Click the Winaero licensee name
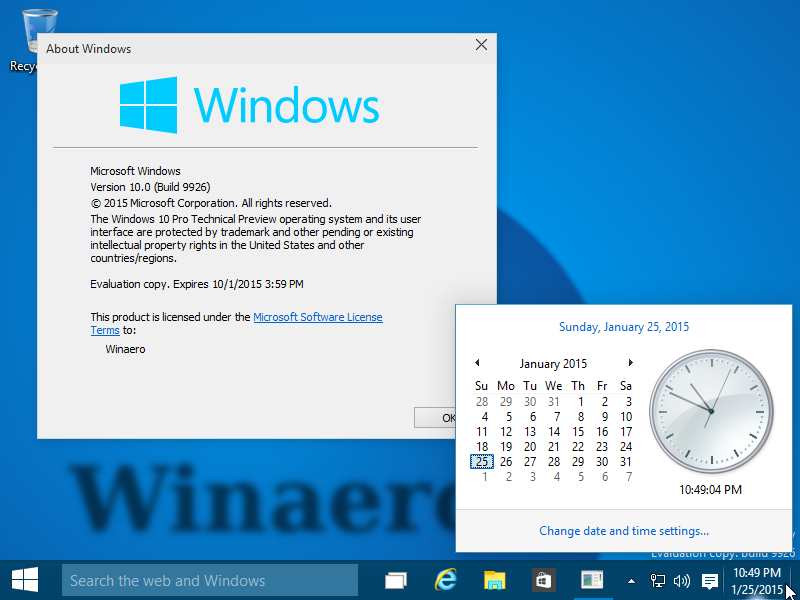The height and width of the screenshot is (600, 800). pos(126,349)
